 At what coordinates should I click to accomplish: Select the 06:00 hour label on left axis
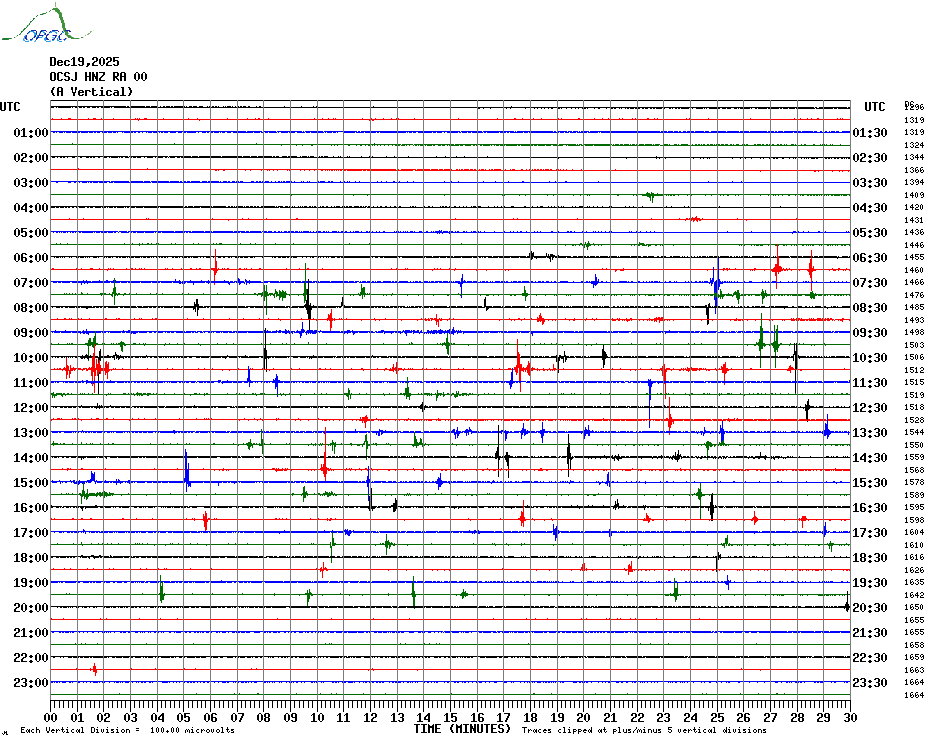[x=31, y=258]
